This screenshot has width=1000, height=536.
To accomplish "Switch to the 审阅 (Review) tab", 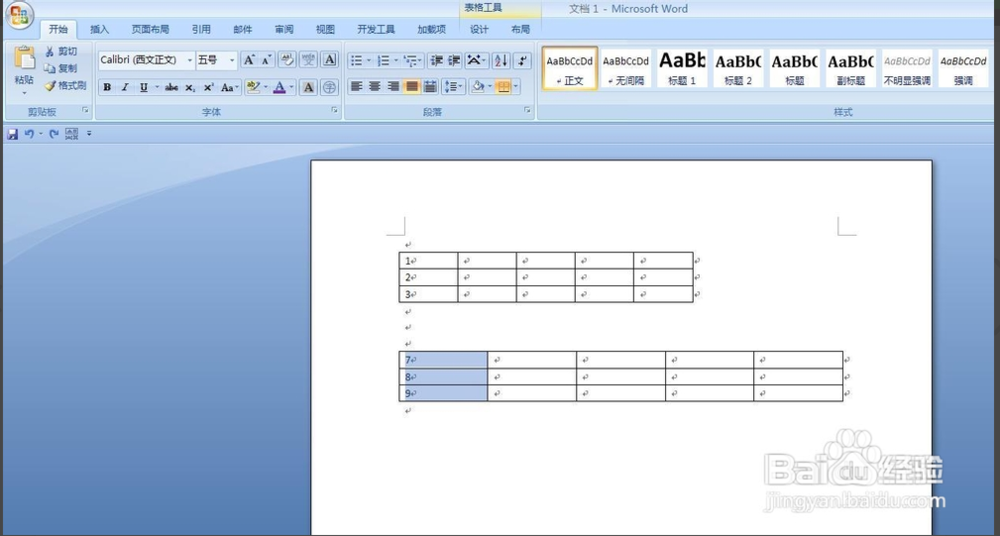I will (284, 29).
